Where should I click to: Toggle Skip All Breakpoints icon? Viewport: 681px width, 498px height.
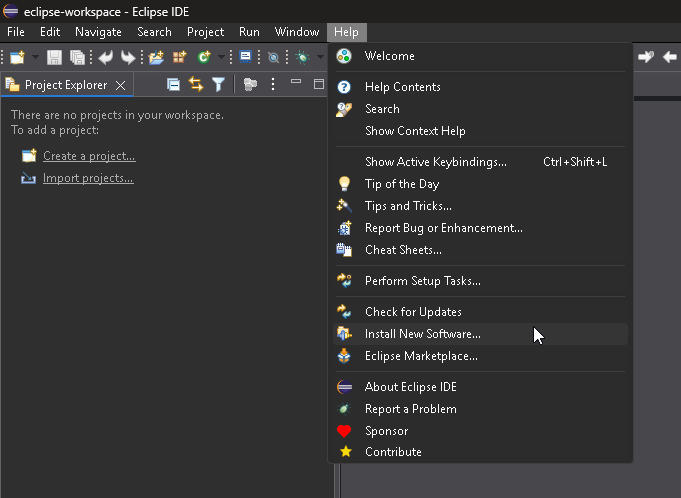coord(273,57)
